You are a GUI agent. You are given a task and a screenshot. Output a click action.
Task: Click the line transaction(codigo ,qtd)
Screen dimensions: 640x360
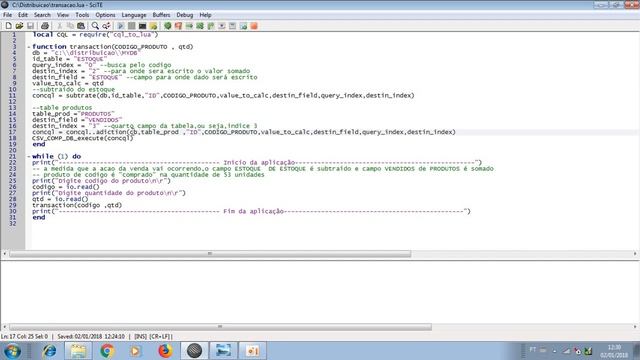(x=77, y=205)
